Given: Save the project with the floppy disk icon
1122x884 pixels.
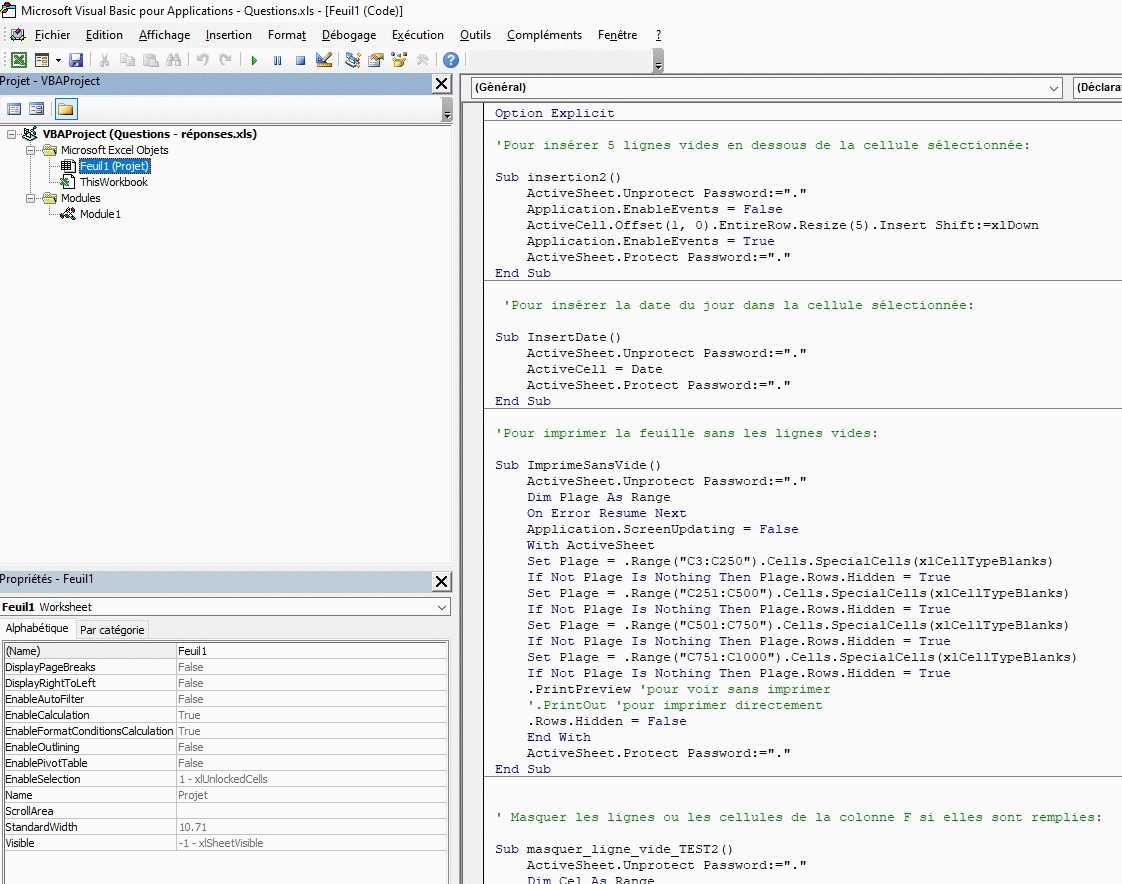Looking at the screenshot, I should [76, 60].
